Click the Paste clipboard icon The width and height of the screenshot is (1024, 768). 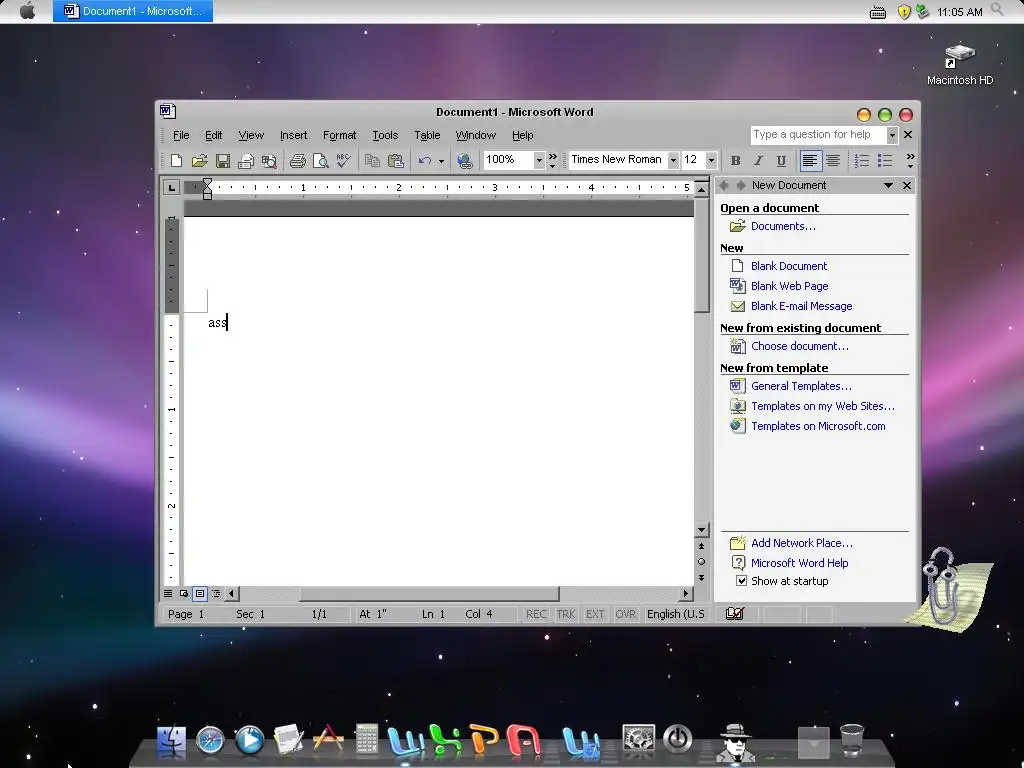click(396, 160)
